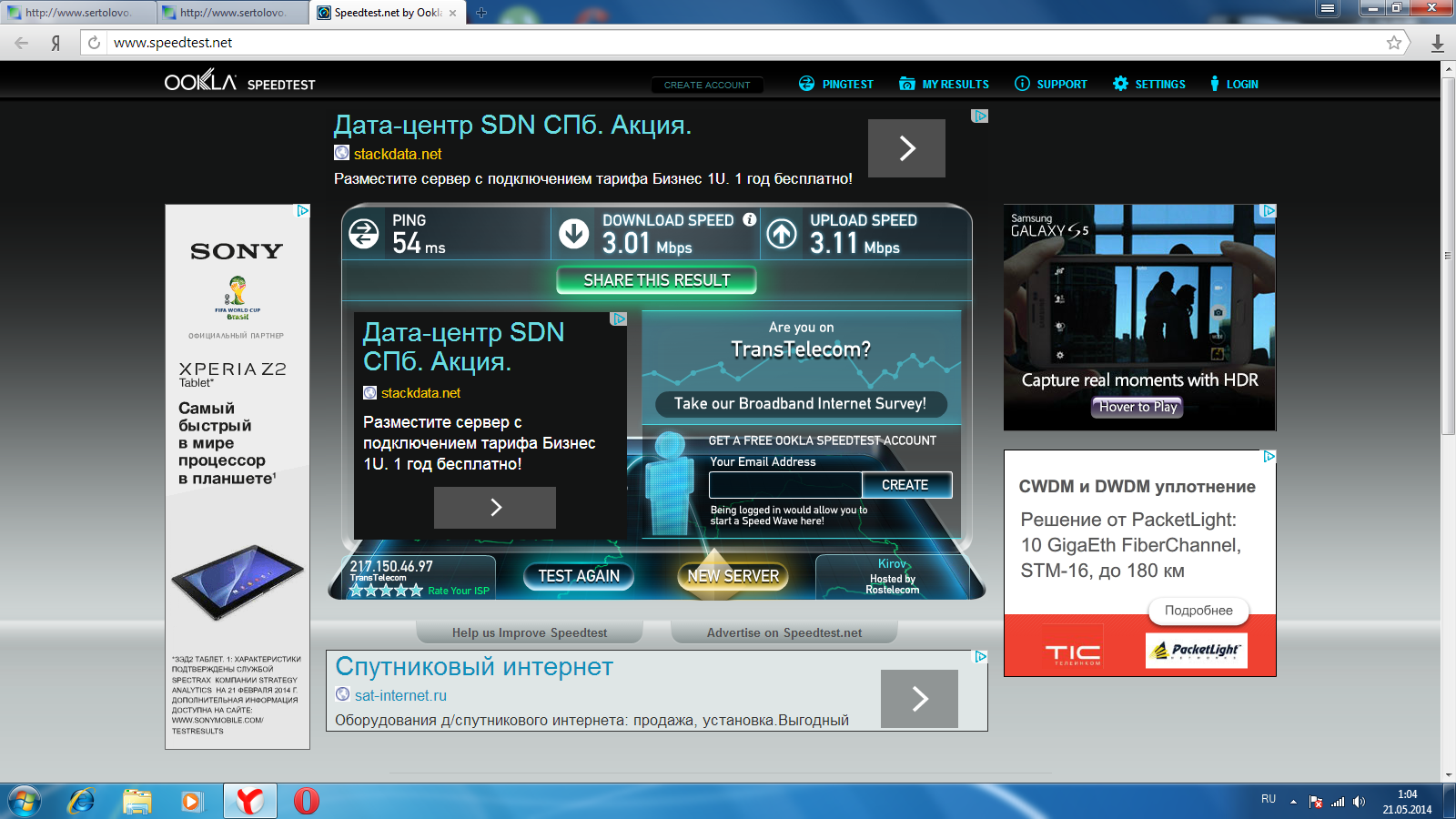Click Hover to Play on Samsung ad
Image resolution: width=1456 pixels, height=819 pixels.
point(1137,407)
